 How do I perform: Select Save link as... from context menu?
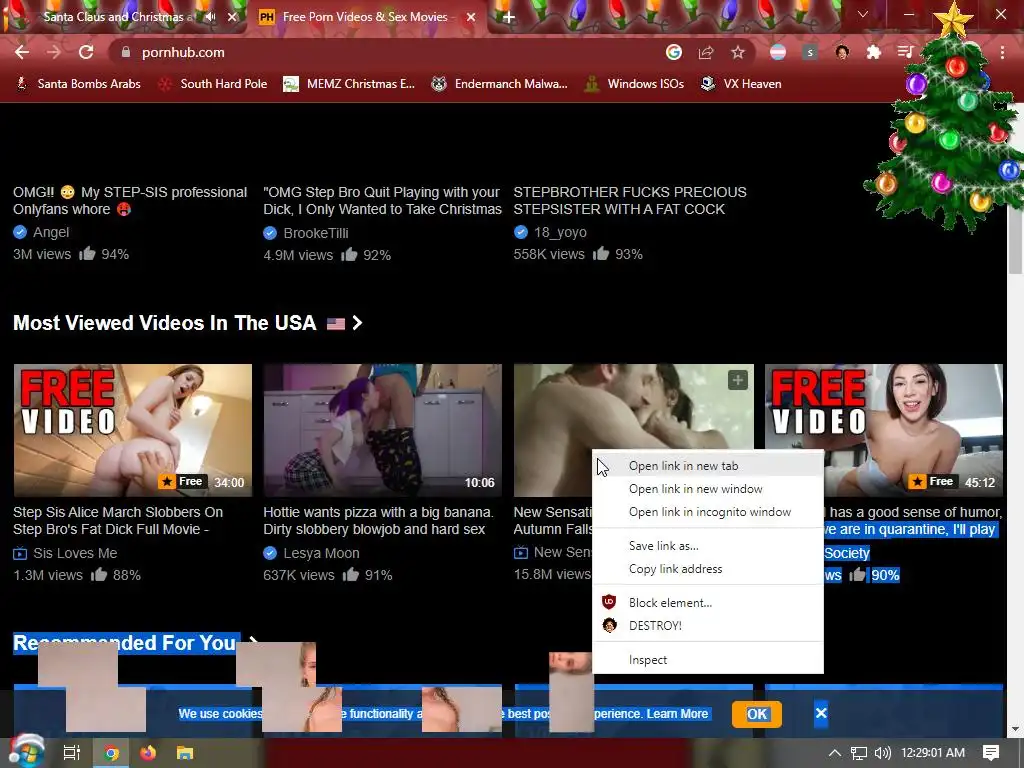[708, 546]
